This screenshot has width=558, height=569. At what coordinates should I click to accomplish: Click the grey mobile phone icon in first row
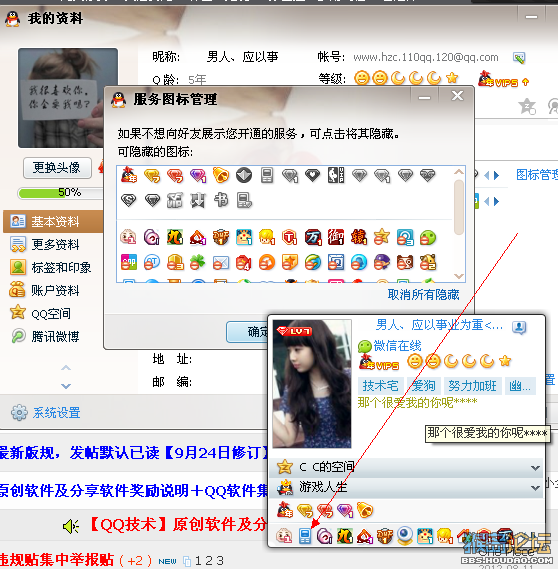click(267, 176)
